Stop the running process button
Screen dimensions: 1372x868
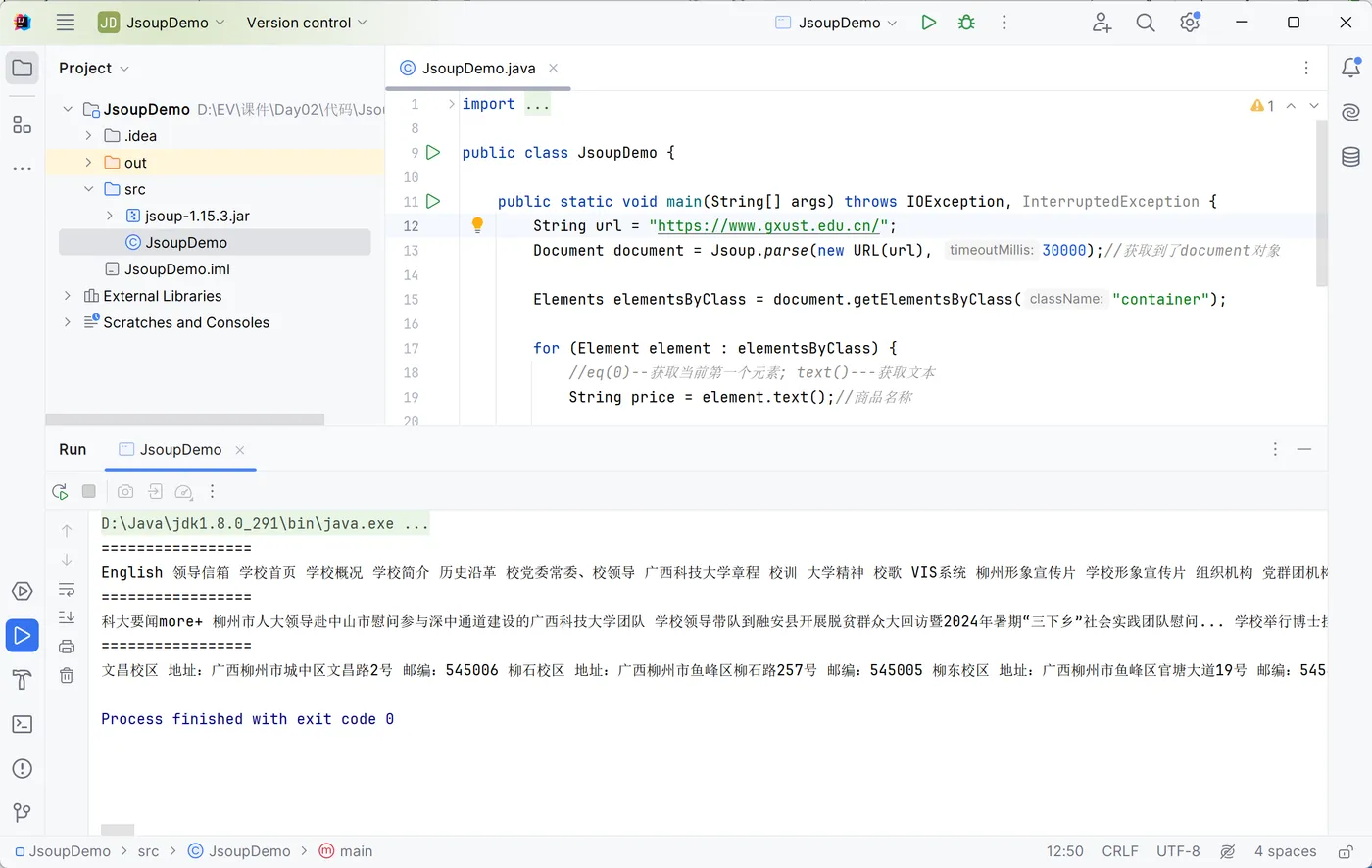(x=89, y=491)
